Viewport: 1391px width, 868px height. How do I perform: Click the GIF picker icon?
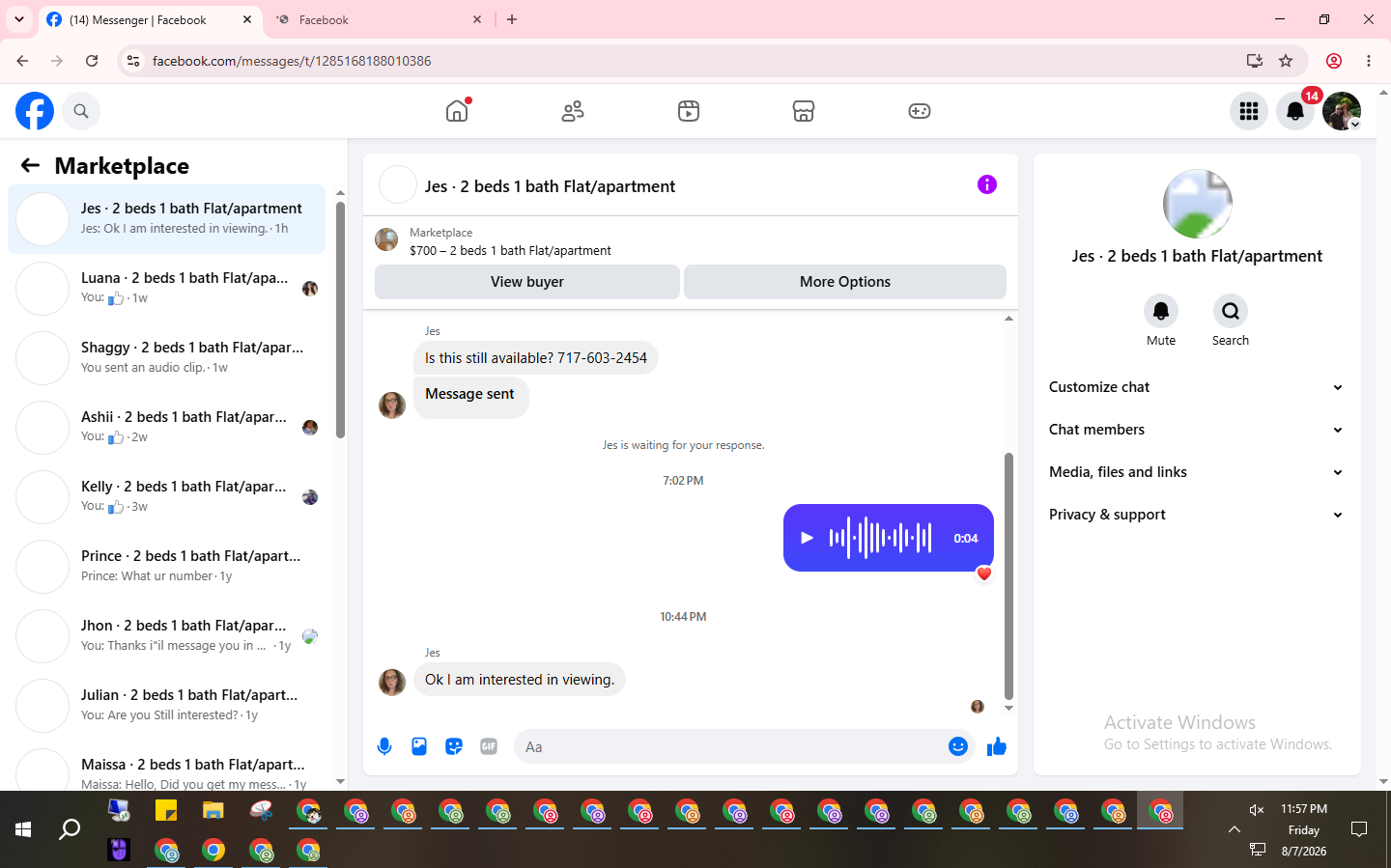(489, 746)
